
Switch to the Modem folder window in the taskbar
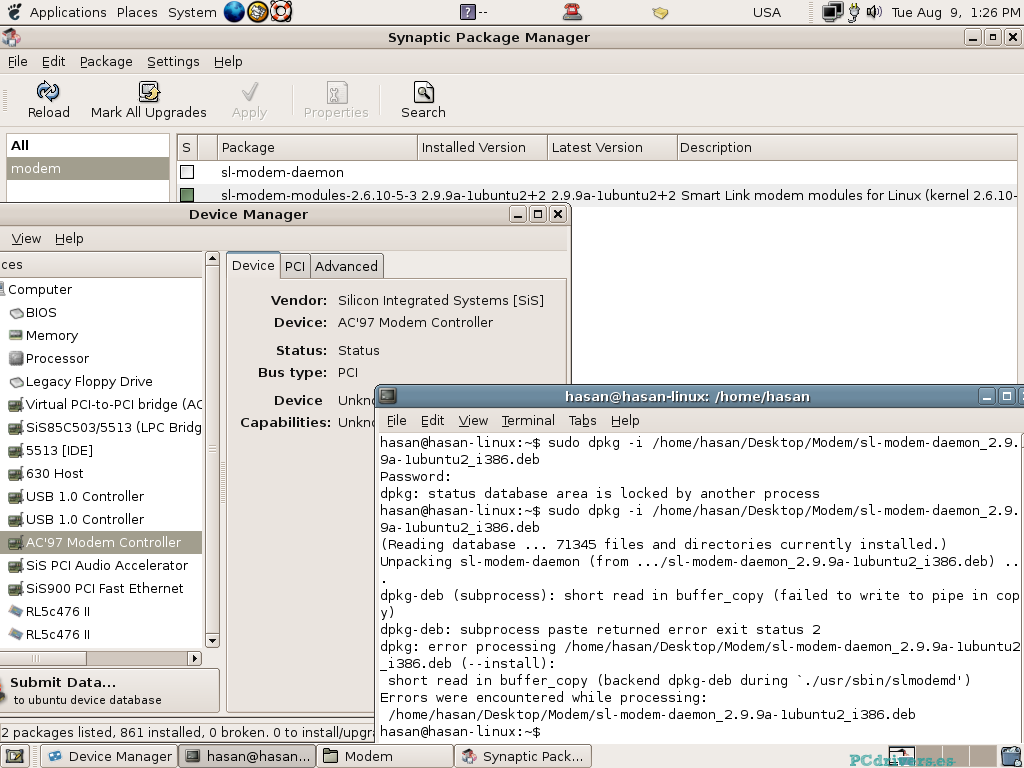pos(385,756)
